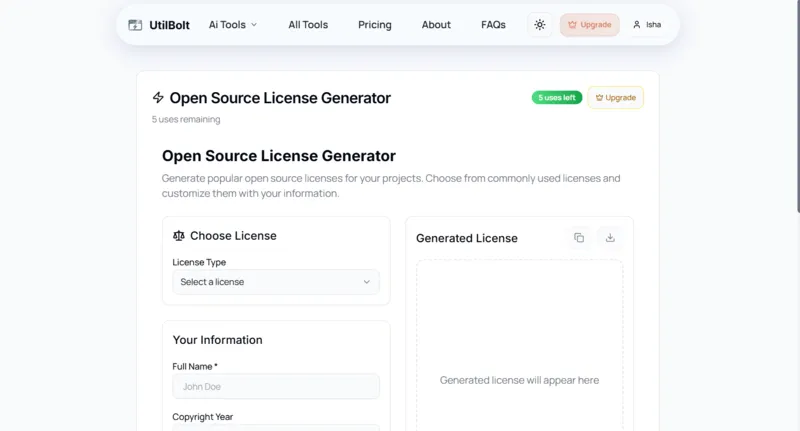The height and width of the screenshot is (431, 800).
Task: Click the green 5 uses left badge
Action: (x=557, y=97)
